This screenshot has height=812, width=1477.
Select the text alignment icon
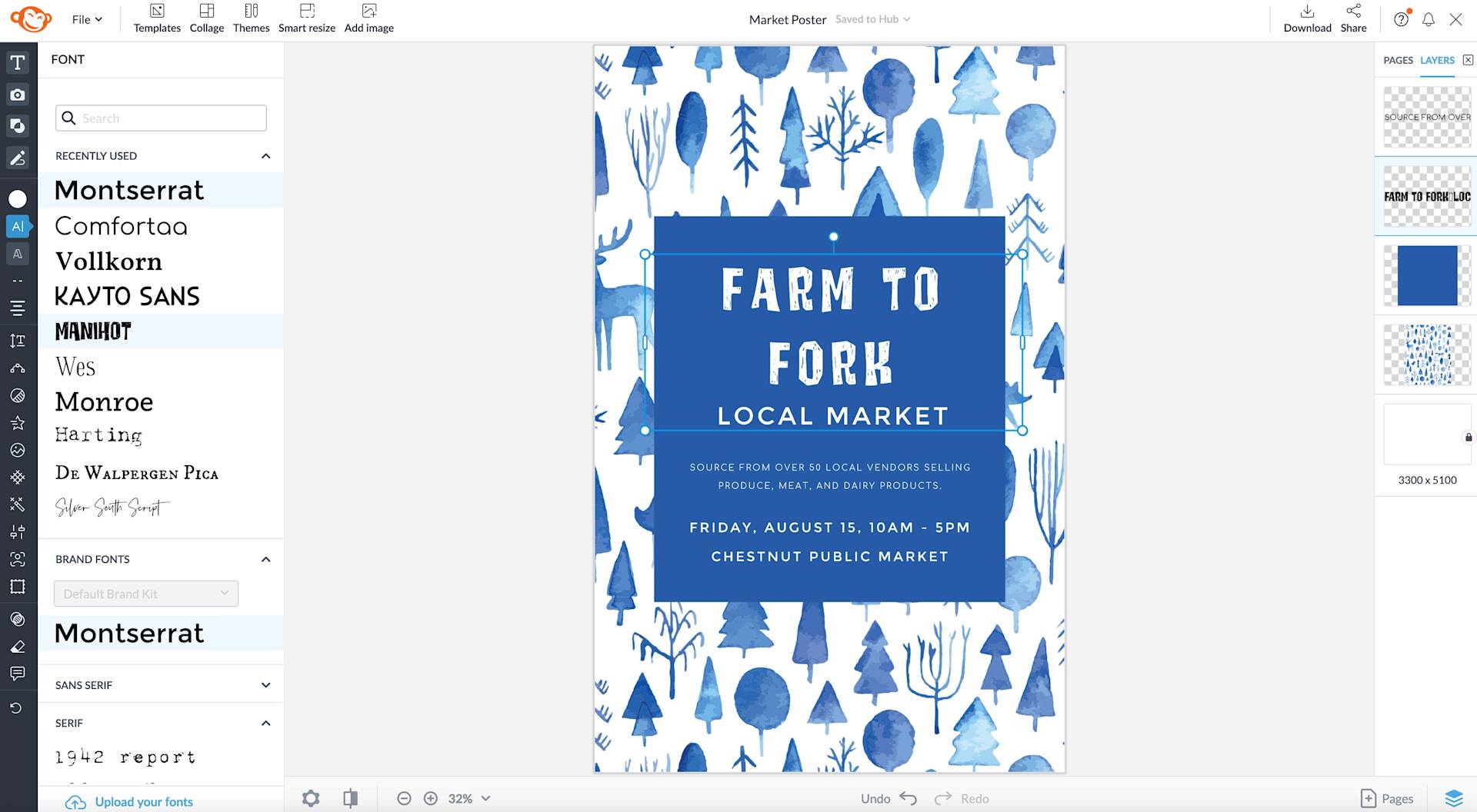point(18,308)
